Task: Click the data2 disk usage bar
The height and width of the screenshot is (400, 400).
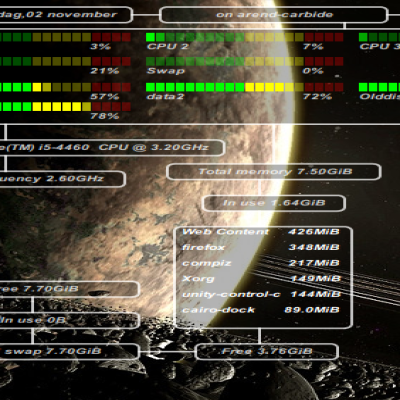Action: pyautogui.click(x=245, y=87)
